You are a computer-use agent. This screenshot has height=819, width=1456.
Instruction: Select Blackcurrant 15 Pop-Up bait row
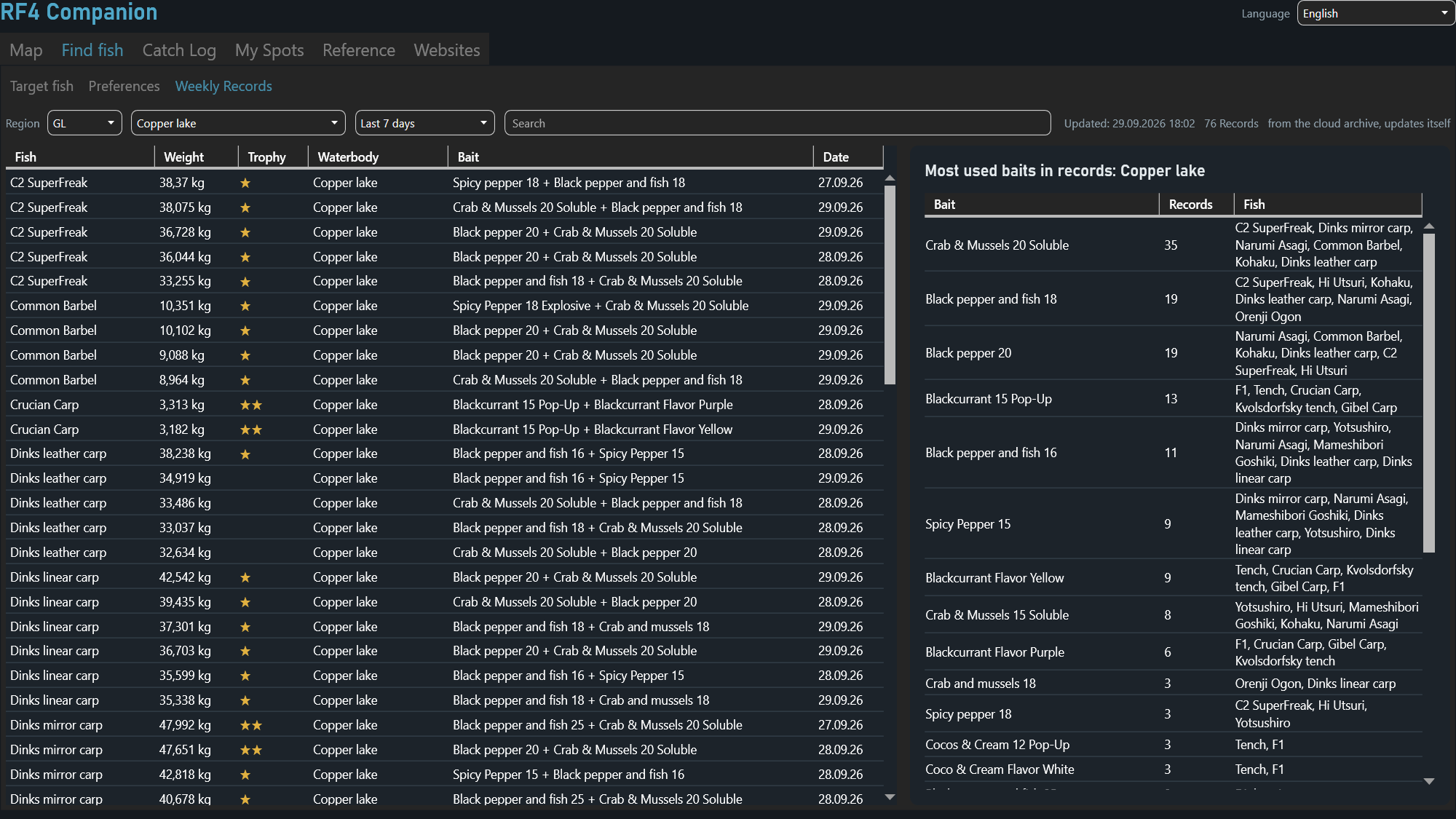click(1173, 399)
